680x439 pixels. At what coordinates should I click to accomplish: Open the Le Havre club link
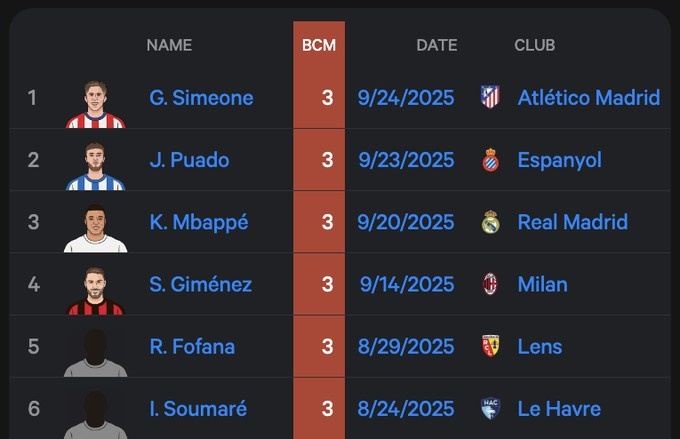559,408
